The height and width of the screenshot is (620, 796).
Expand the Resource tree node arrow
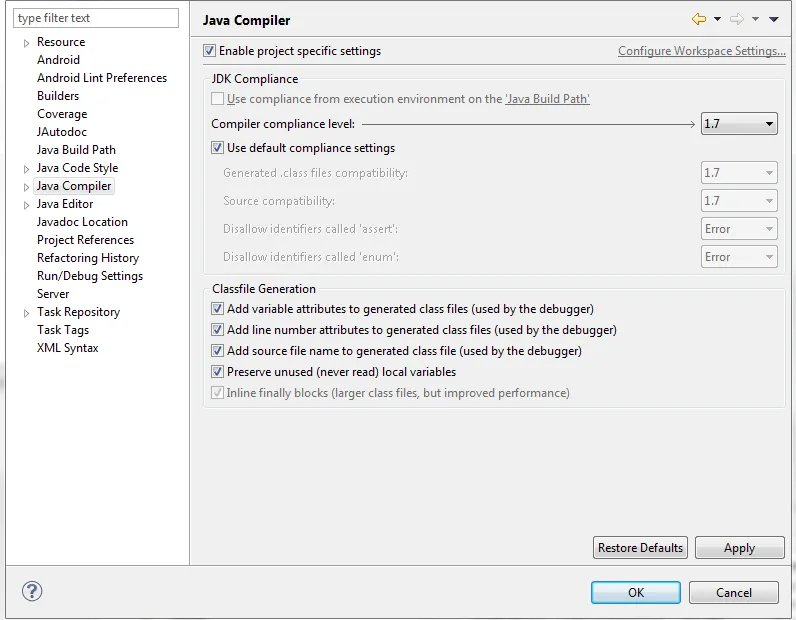tap(26, 43)
